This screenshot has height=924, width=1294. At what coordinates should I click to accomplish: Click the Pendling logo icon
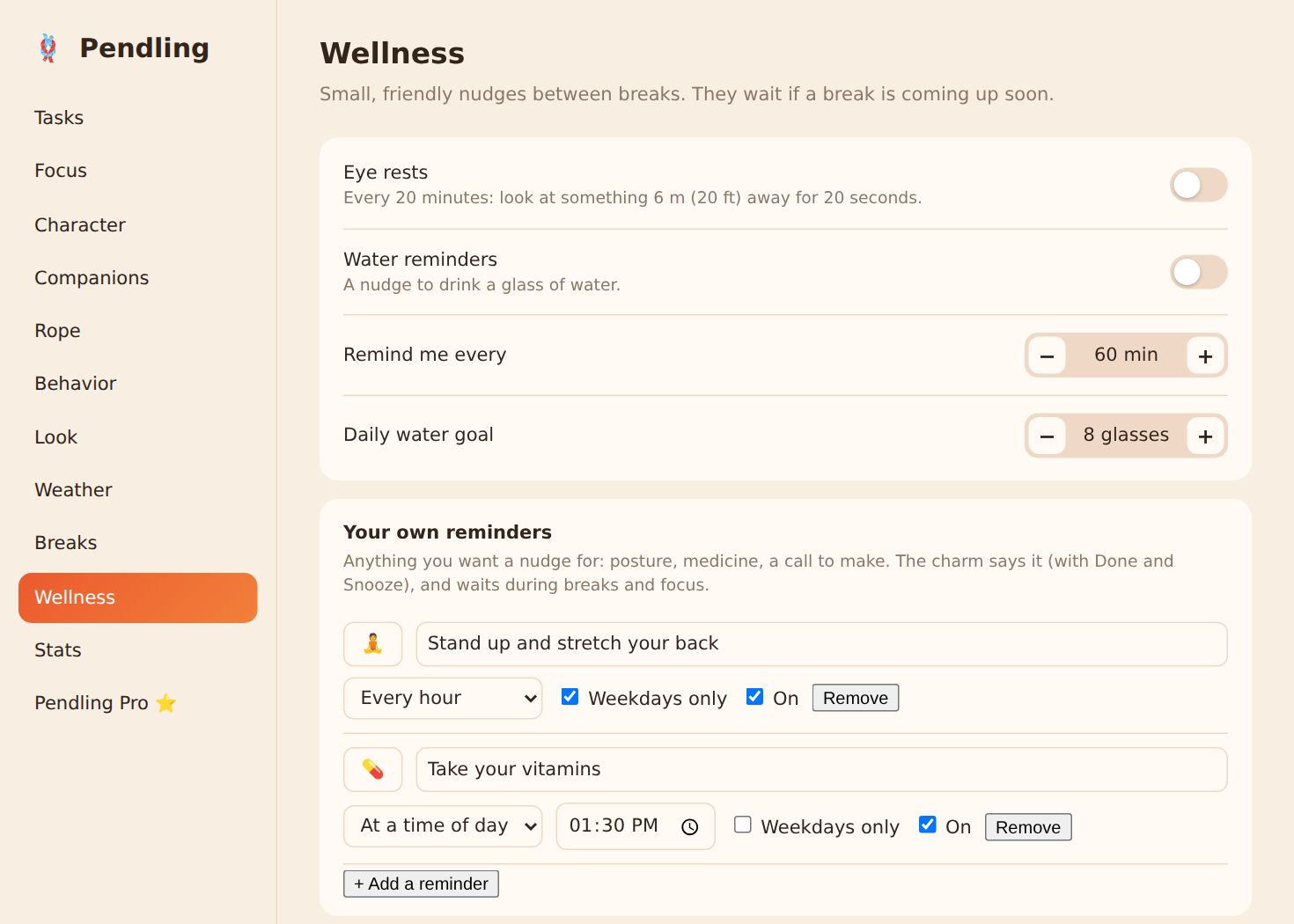[x=48, y=48]
